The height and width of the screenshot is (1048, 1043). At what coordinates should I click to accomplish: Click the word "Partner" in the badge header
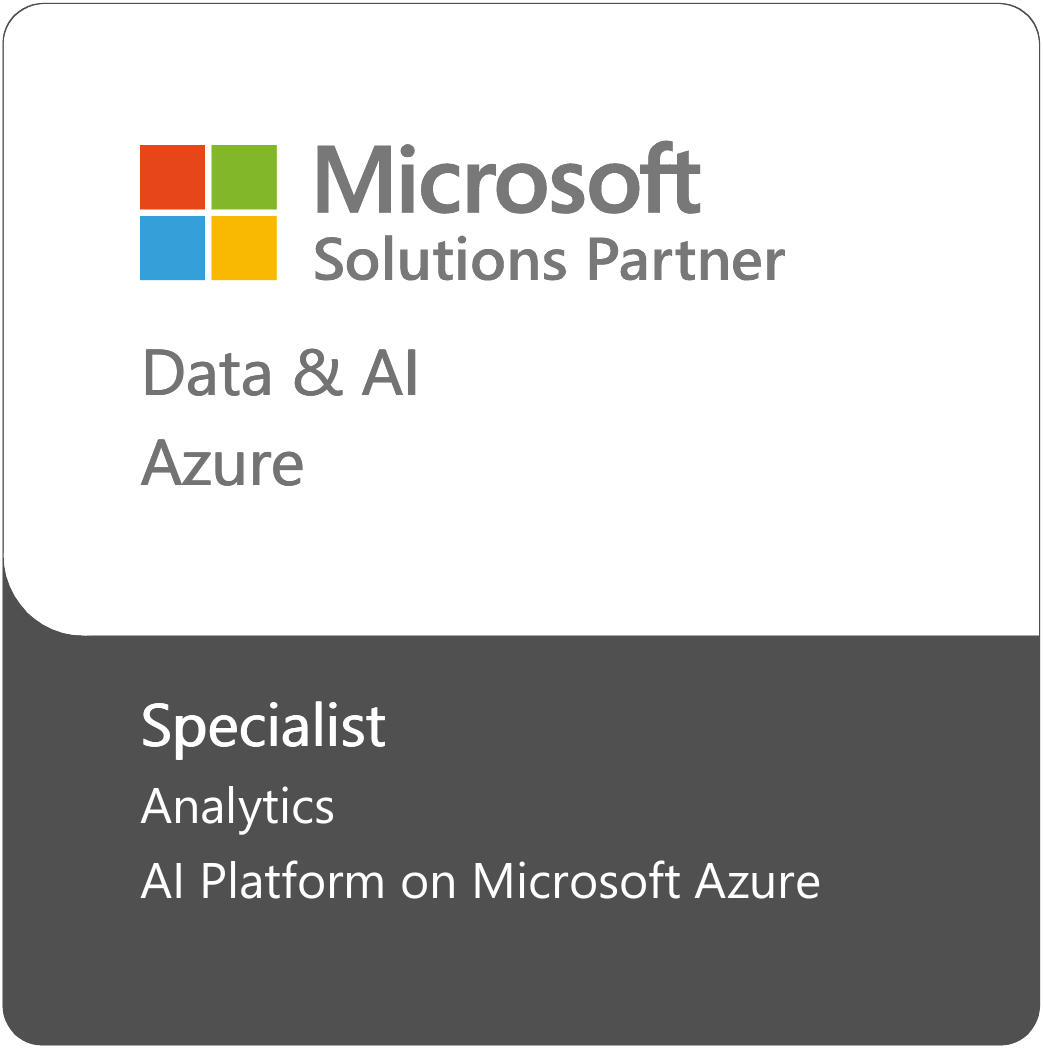coord(685,259)
